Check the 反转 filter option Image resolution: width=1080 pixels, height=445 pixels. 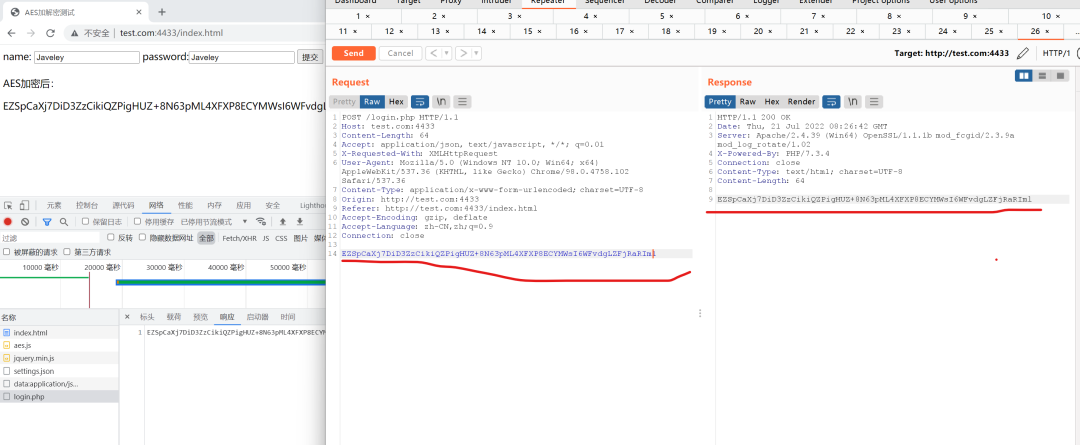(x=111, y=238)
